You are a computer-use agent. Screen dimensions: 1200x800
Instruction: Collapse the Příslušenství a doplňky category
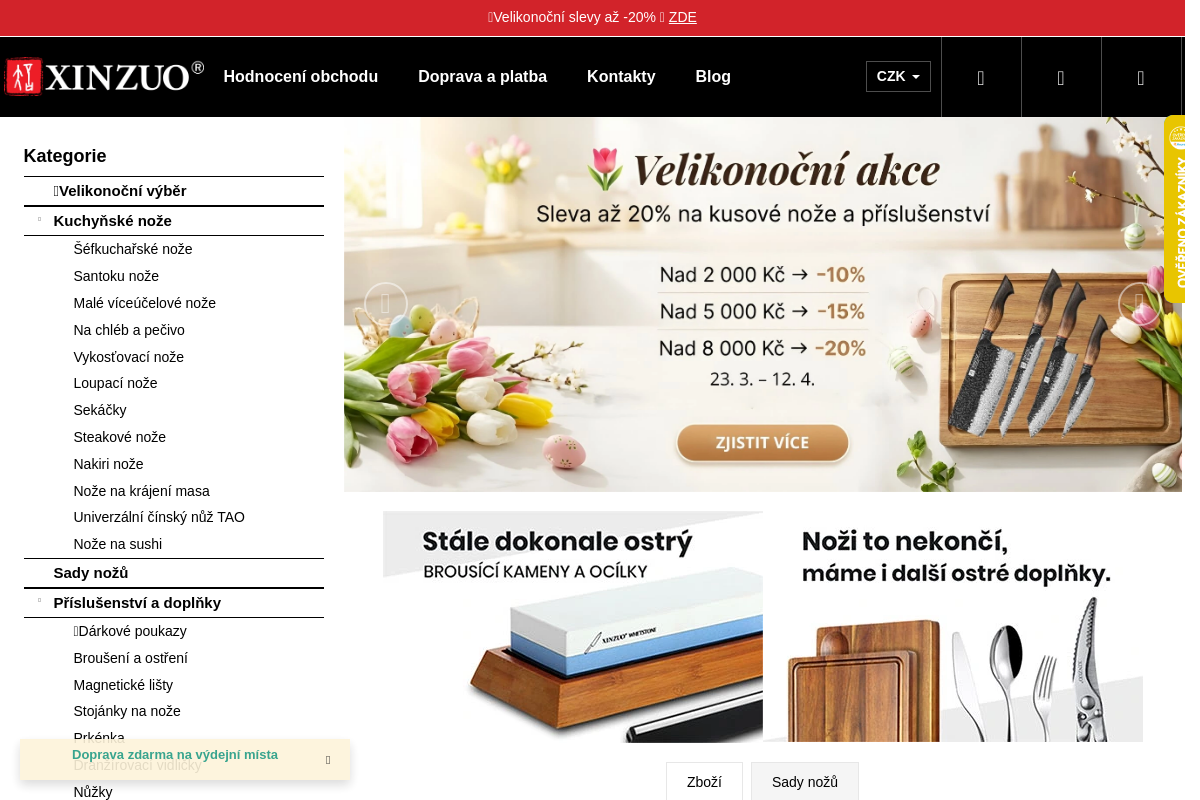39,602
